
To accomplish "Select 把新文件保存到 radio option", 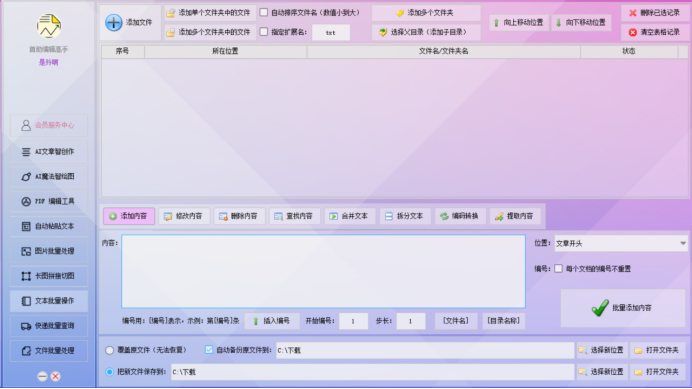I will pos(109,372).
